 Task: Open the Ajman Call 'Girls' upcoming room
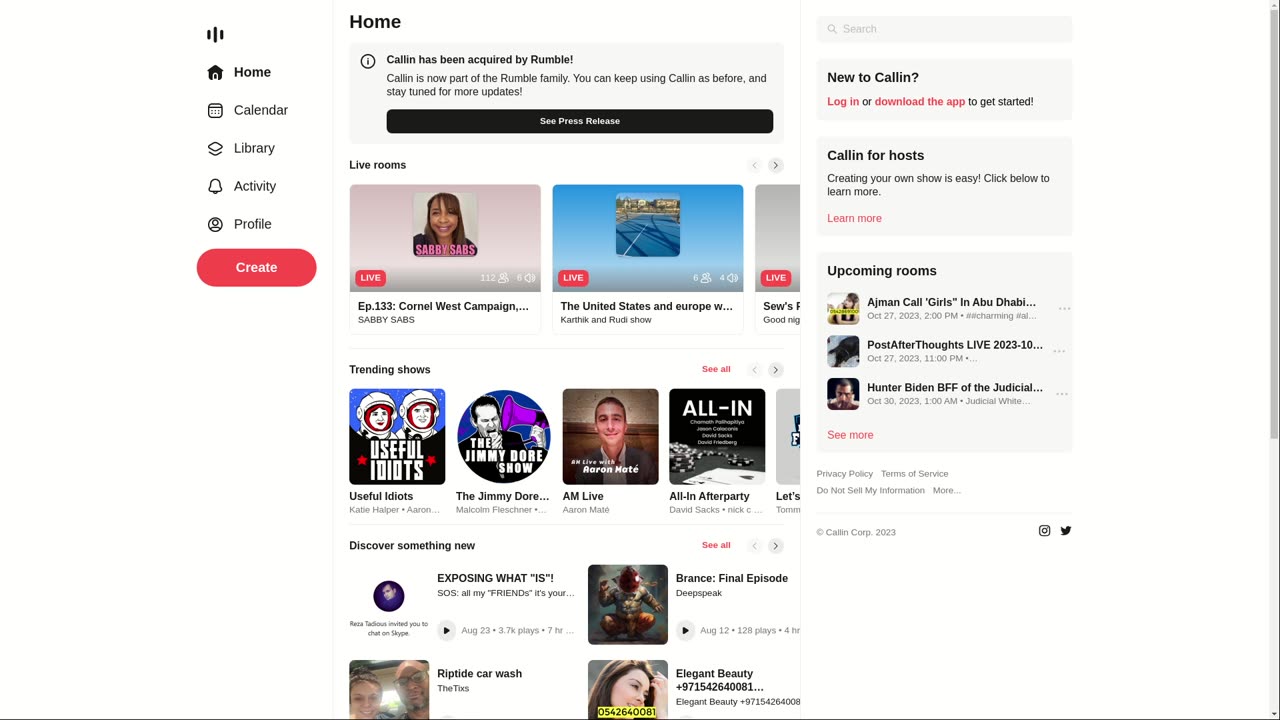951,302
